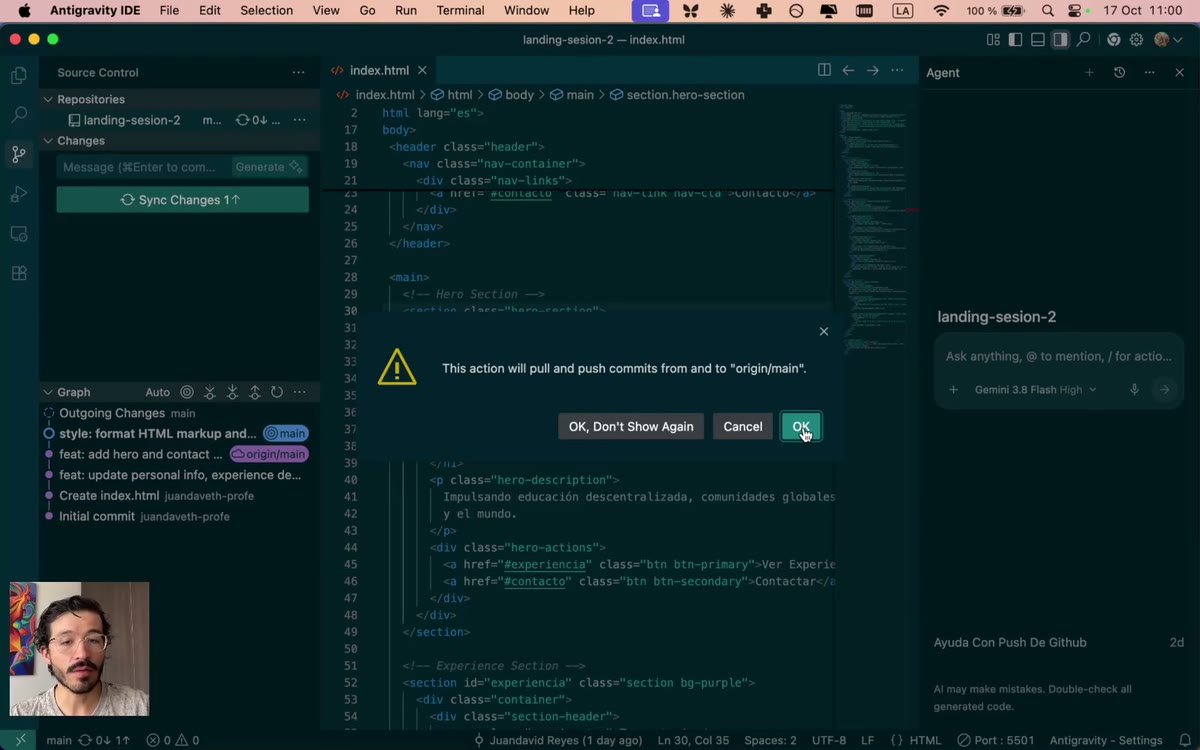Open Agent conversation history
This screenshot has width=1200, height=750.
coord(1119,72)
